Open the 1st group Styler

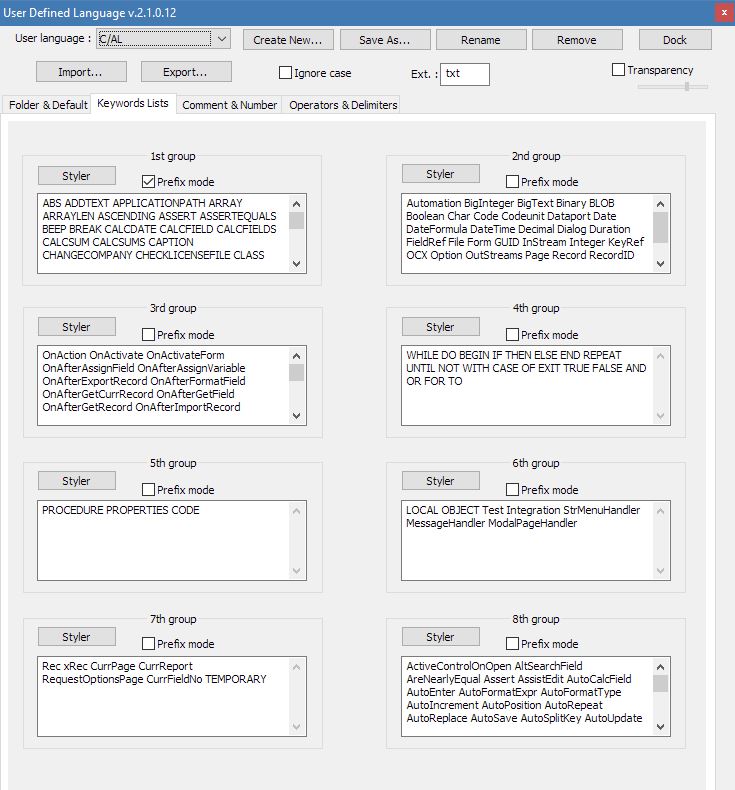[x=77, y=176]
